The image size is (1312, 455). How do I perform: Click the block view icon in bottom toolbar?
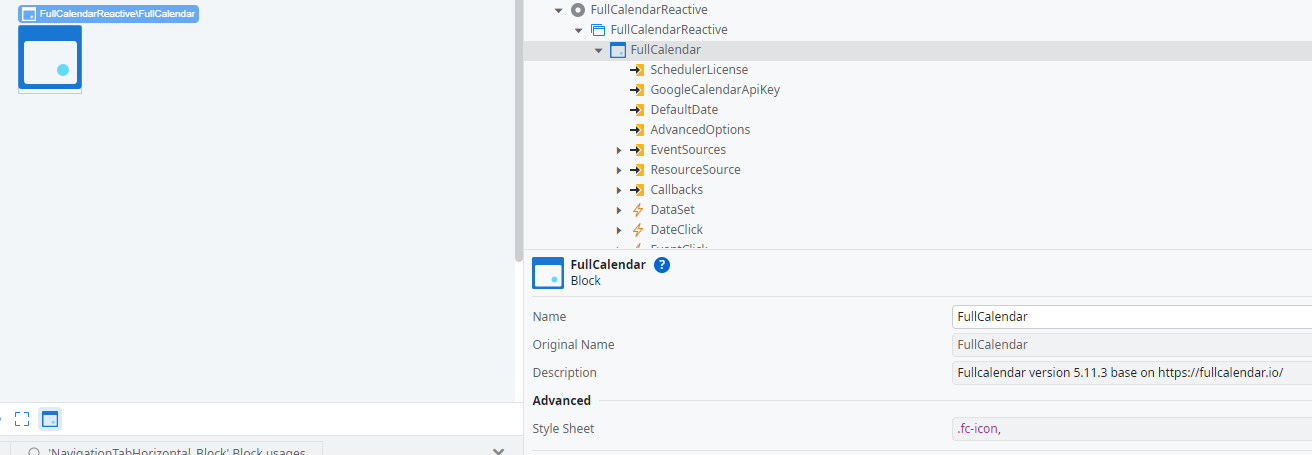50,419
